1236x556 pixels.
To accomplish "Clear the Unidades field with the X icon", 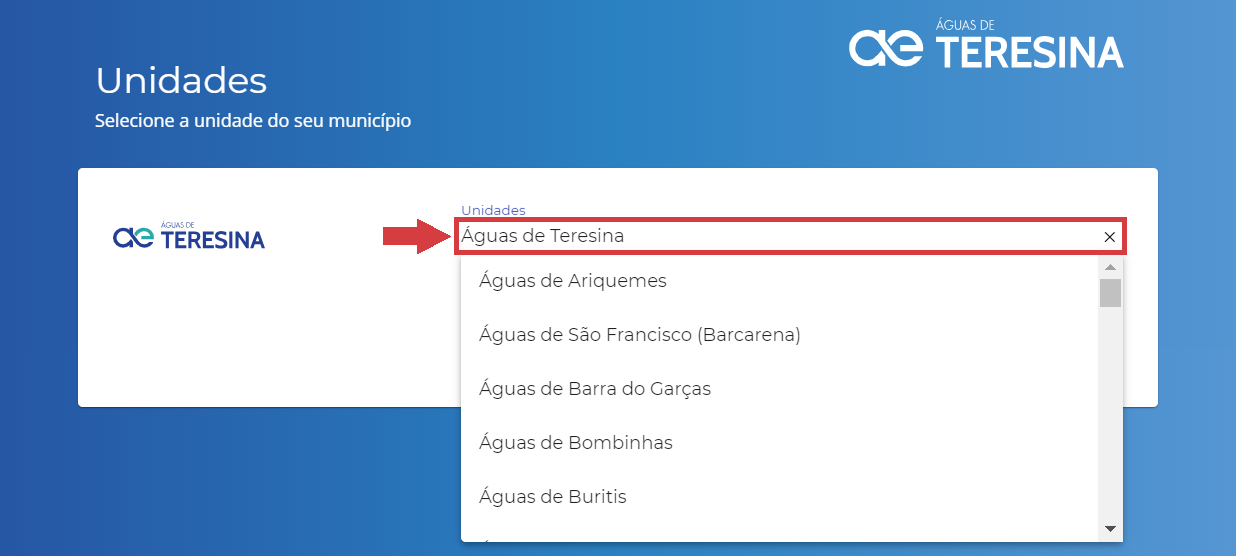I will click(1109, 237).
